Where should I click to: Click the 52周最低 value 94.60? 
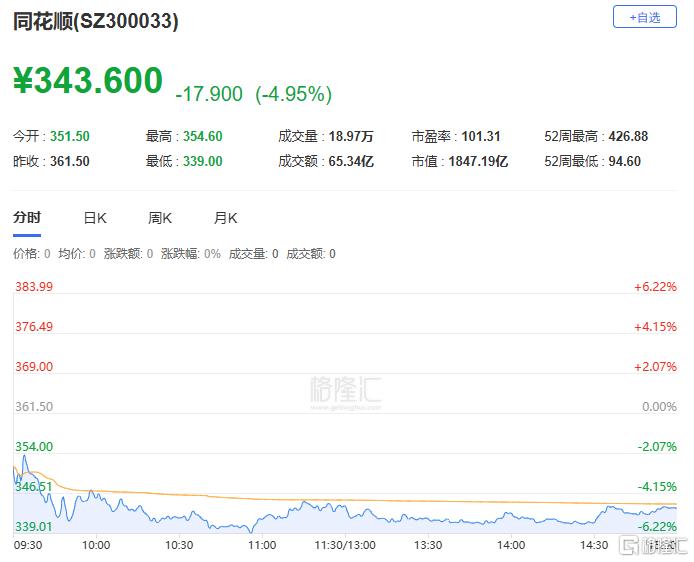click(x=625, y=161)
